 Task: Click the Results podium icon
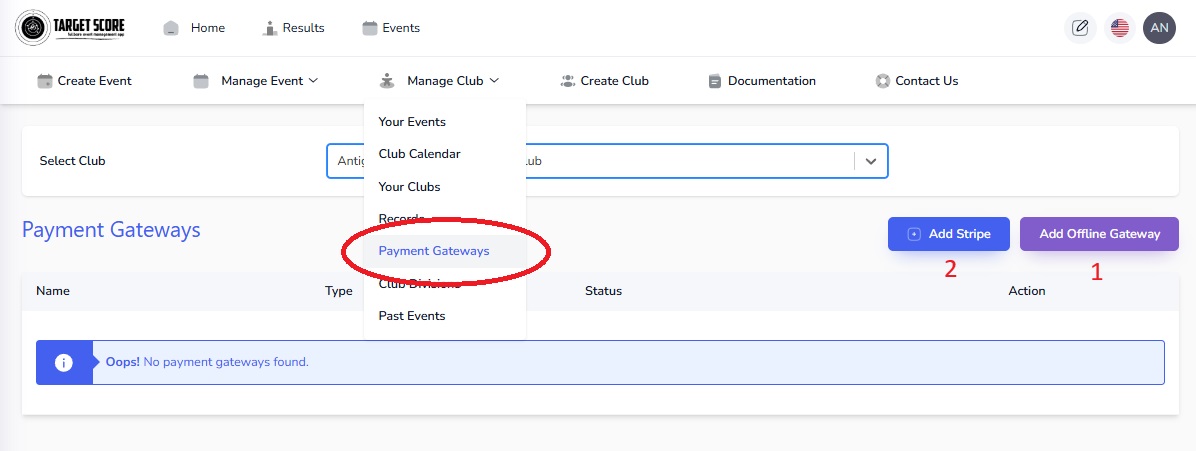(x=270, y=28)
